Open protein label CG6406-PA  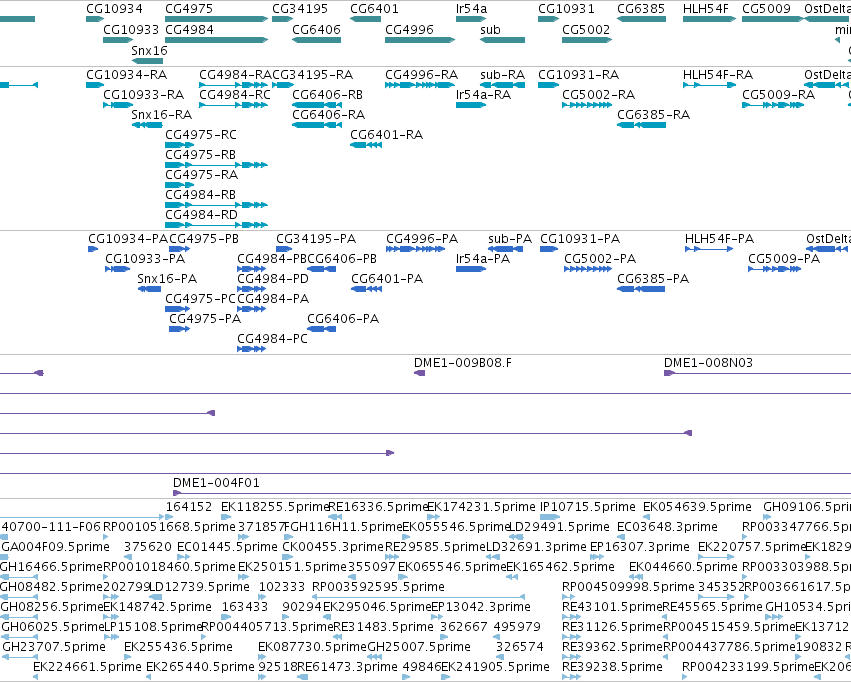343,318
